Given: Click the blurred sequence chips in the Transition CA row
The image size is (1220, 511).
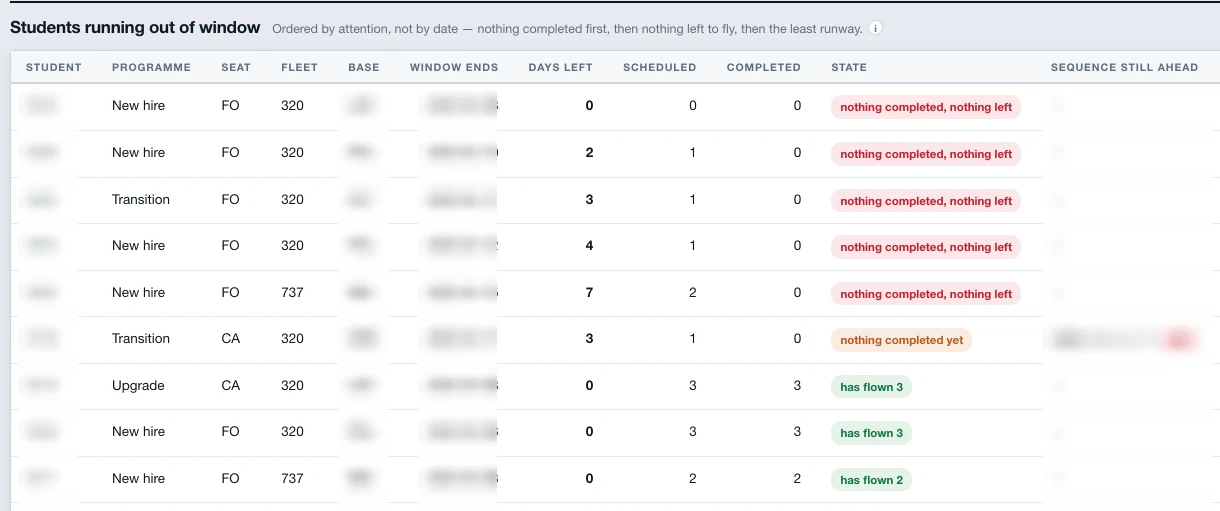Looking at the screenshot, I should tap(1125, 340).
